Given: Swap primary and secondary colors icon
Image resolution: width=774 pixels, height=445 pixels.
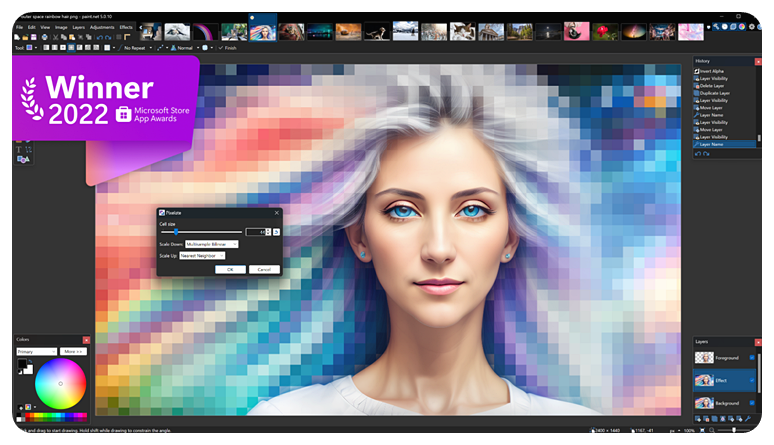Looking at the screenshot, I should pyautogui.click(x=30, y=361).
